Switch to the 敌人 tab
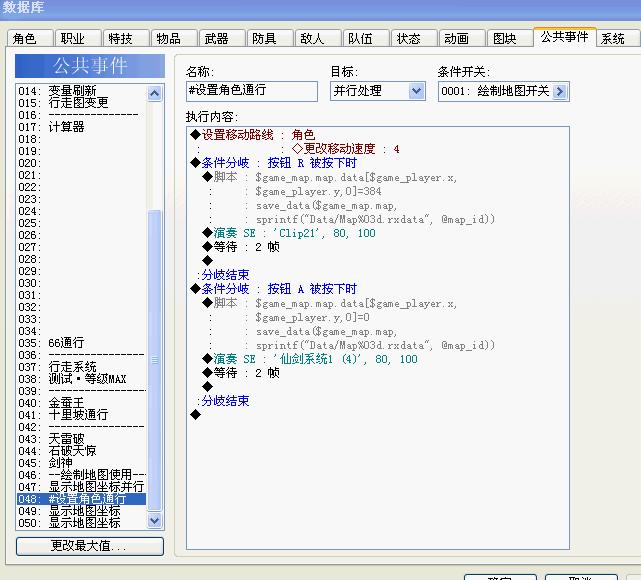This screenshot has width=641, height=580. [x=318, y=38]
